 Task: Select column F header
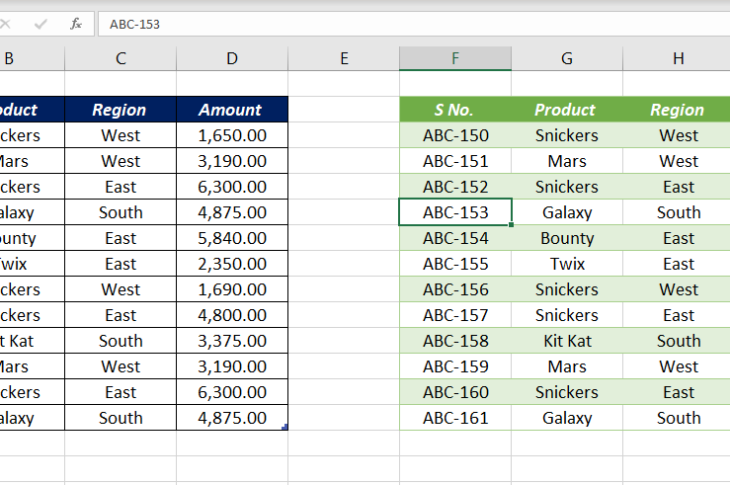[x=455, y=58]
